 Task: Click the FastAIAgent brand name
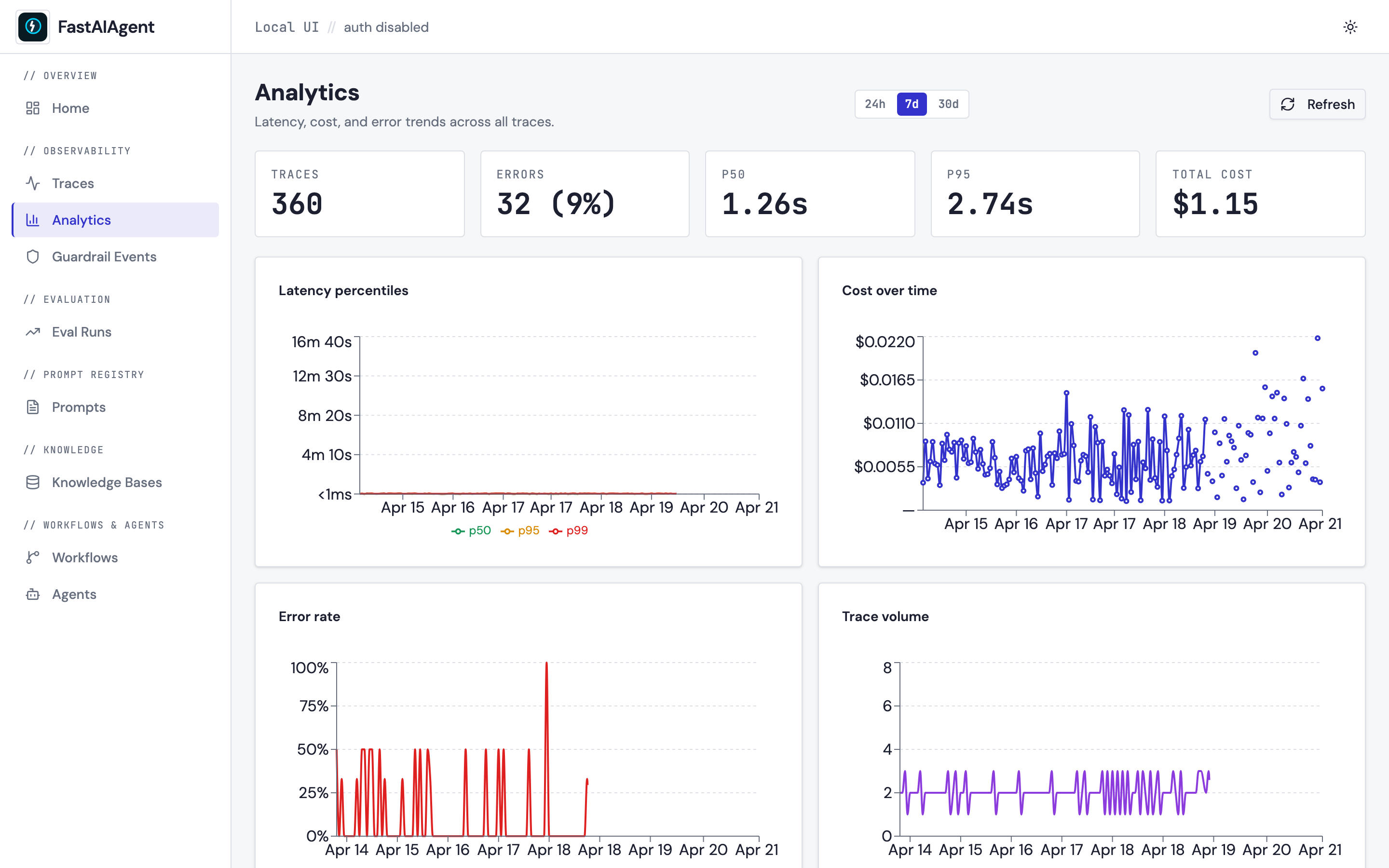(106, 27)
